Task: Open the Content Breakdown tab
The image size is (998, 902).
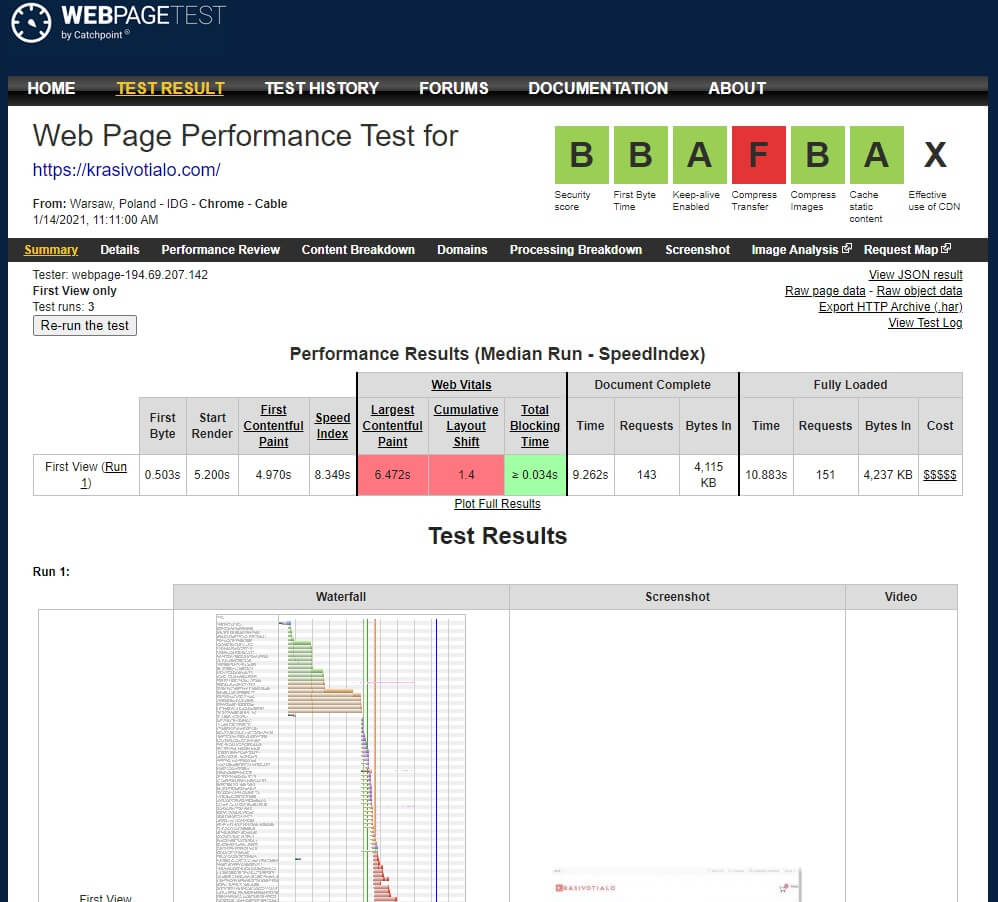Action: (358, 250)
